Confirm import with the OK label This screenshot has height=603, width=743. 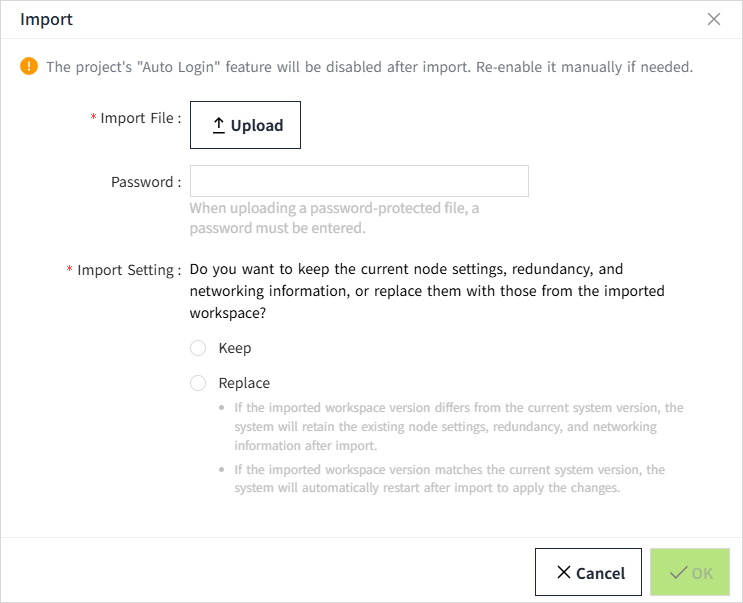(702, 574)
